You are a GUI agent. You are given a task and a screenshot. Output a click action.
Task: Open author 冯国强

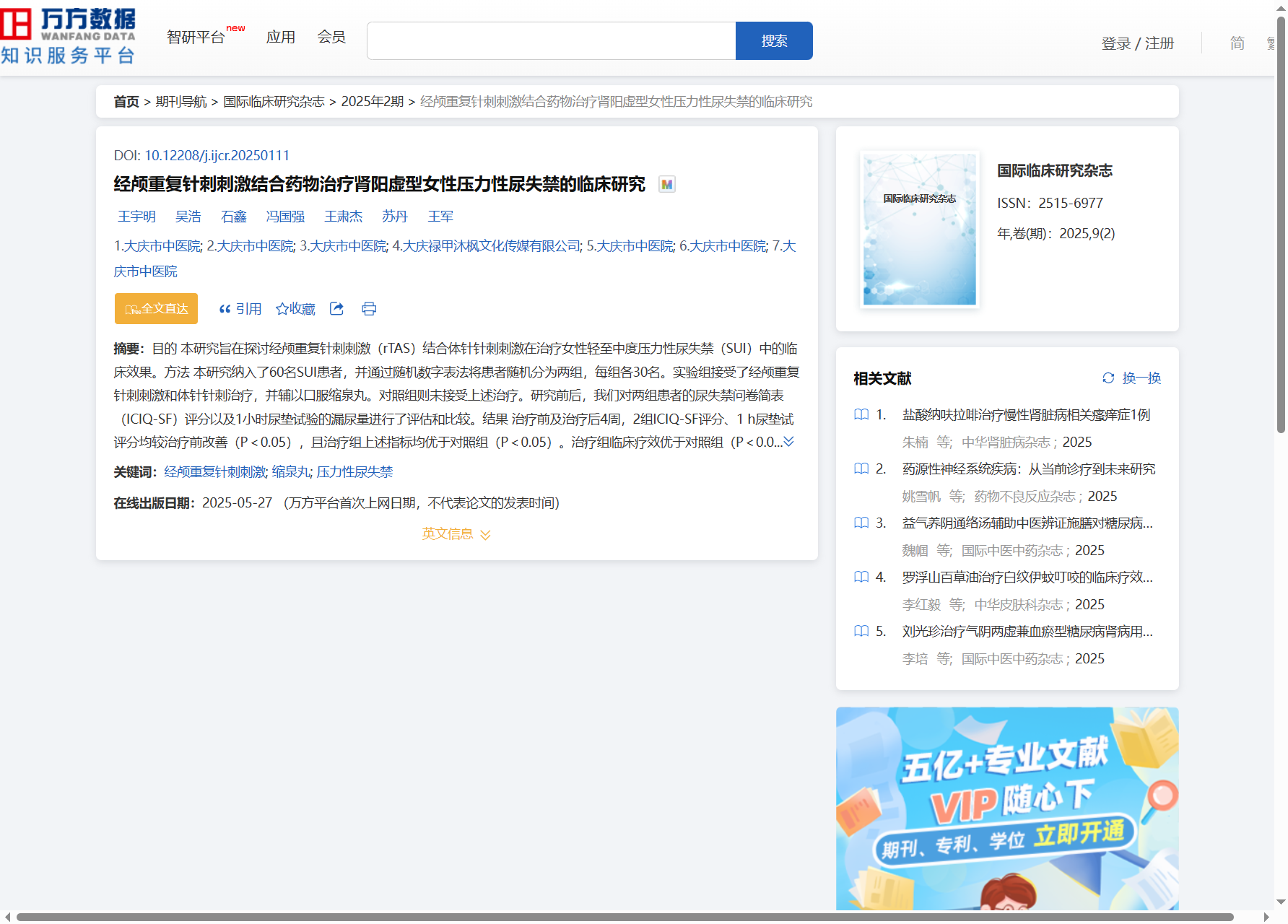285,217
